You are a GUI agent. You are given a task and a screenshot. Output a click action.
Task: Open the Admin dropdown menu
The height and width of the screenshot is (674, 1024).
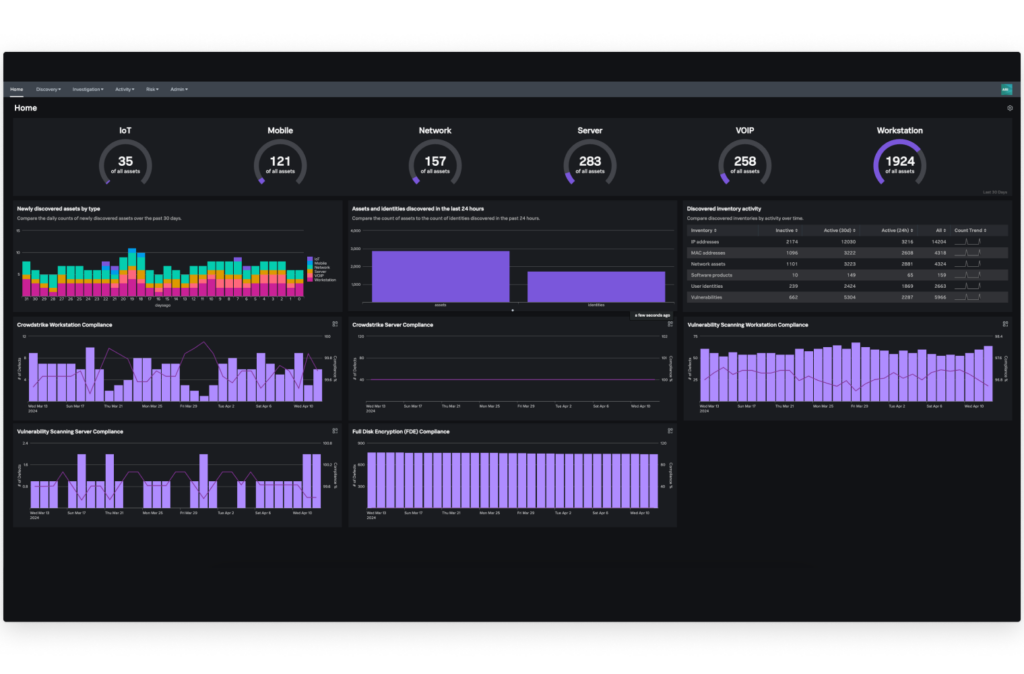[178, 89]
